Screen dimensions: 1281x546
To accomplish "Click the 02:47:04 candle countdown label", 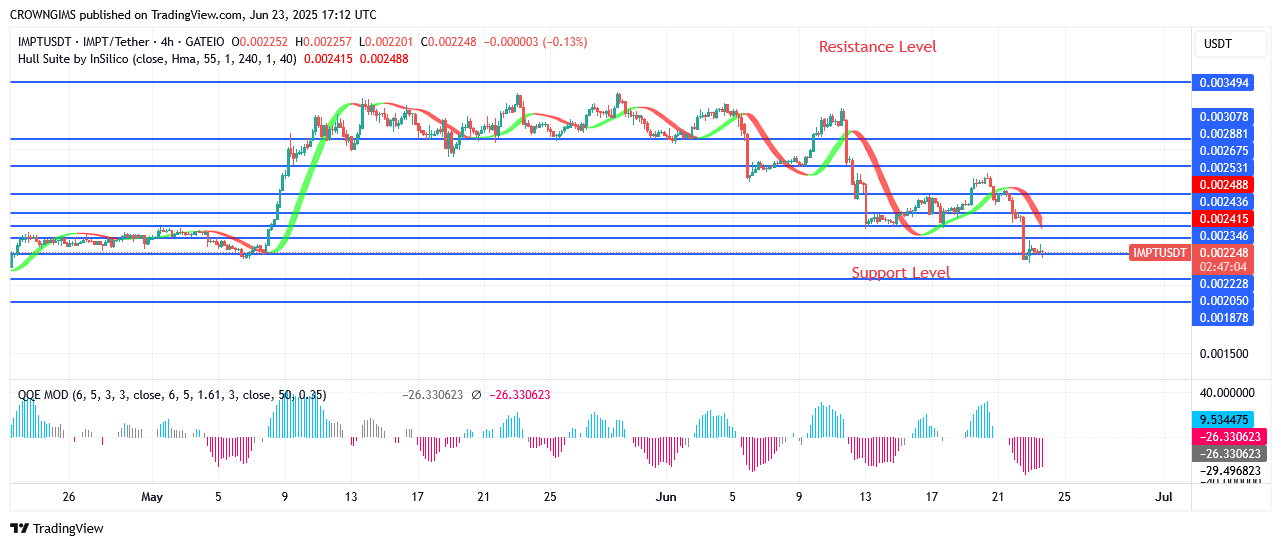I will (1223, 267).
